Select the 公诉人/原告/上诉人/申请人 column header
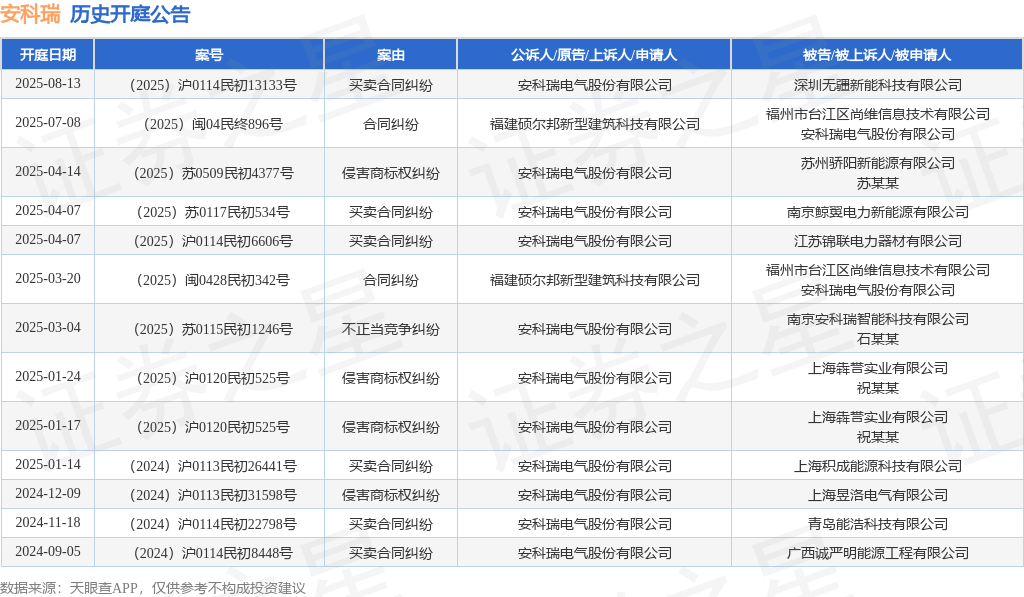1024x597 pixels. click(594, 55)
